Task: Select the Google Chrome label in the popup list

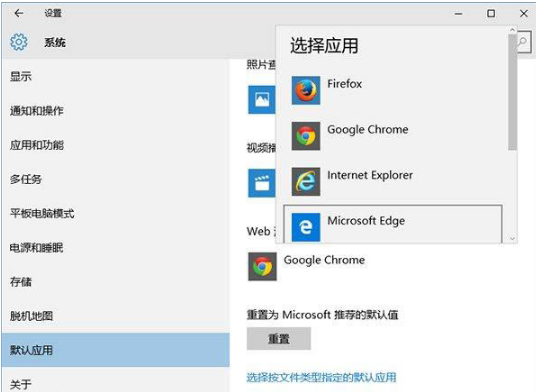Action: (367, 130)
